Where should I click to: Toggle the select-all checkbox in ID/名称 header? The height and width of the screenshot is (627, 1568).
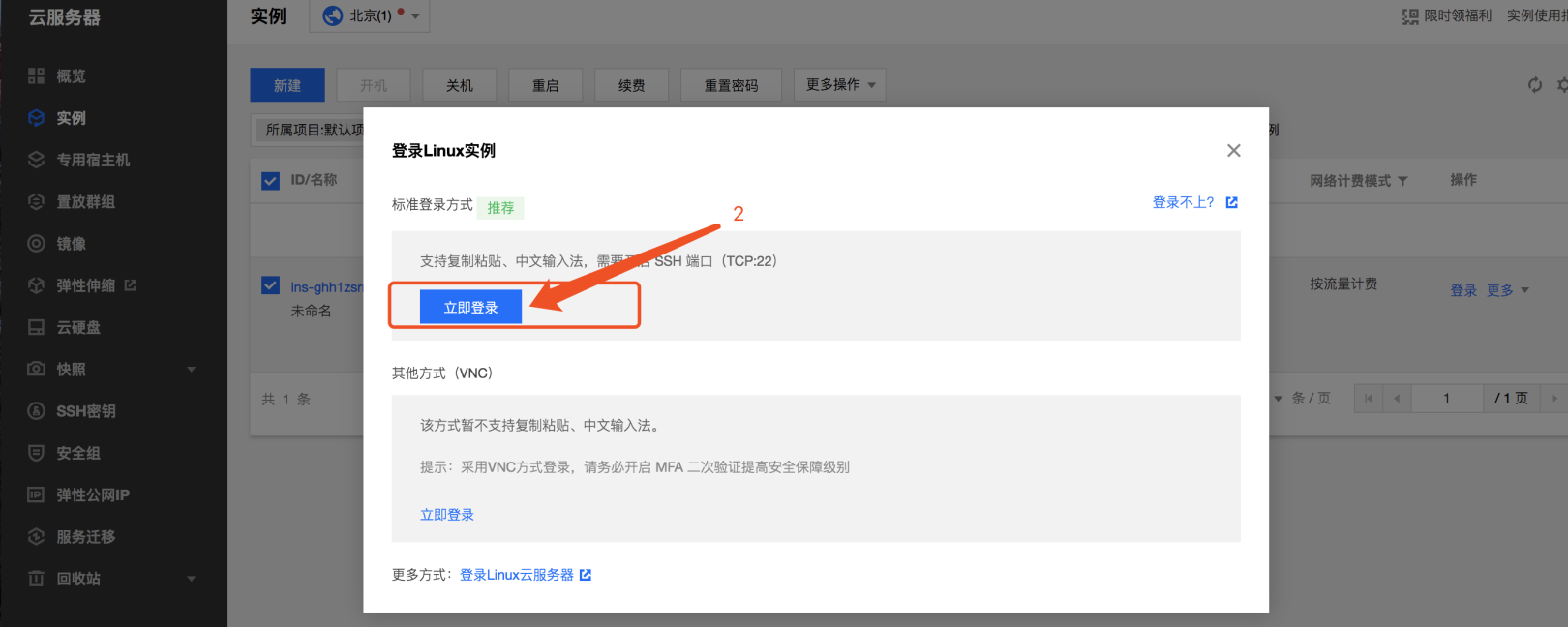pos(271,181)
